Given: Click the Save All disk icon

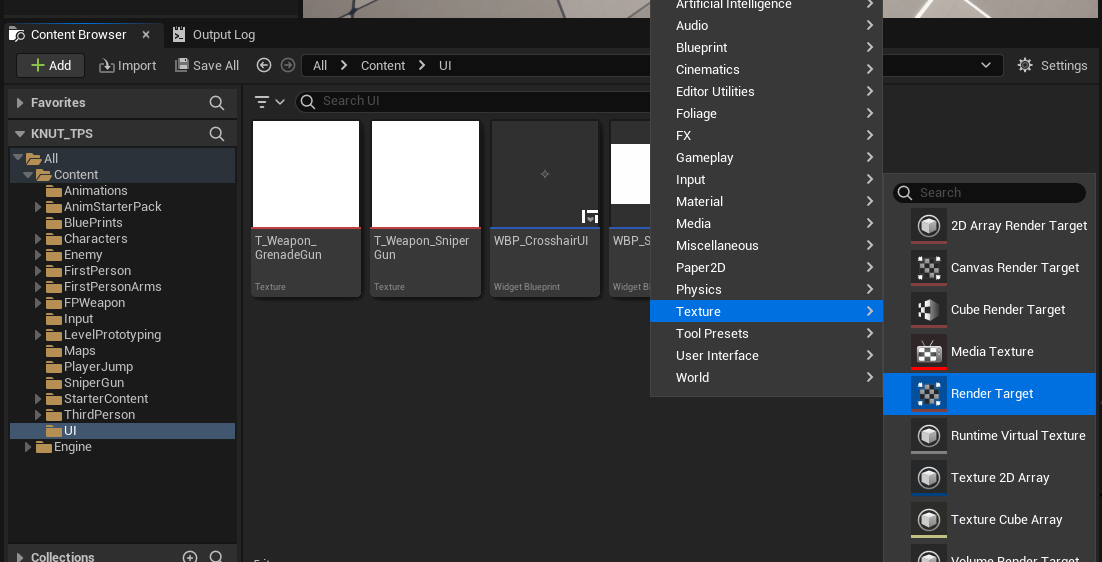Looking at the screenshot, I should tap(181, 65).
